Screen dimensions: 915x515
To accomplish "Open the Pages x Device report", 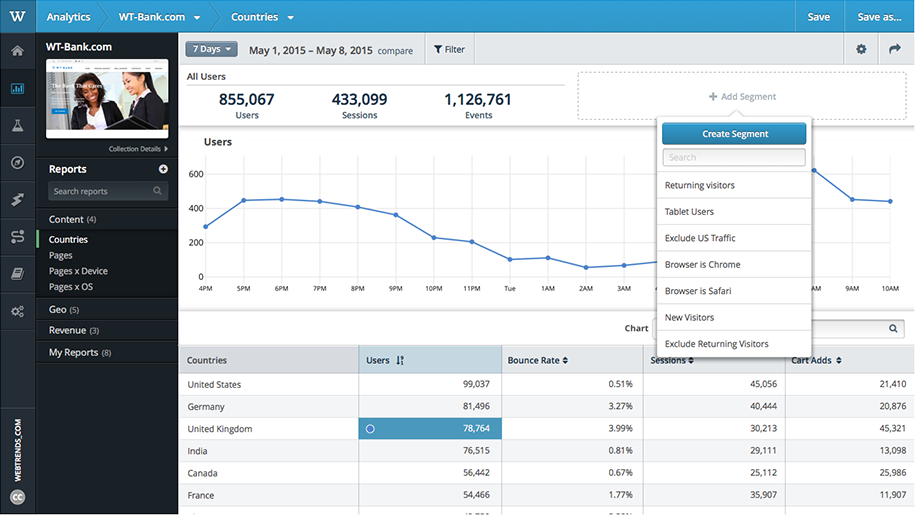I will [x=78, y=271].
